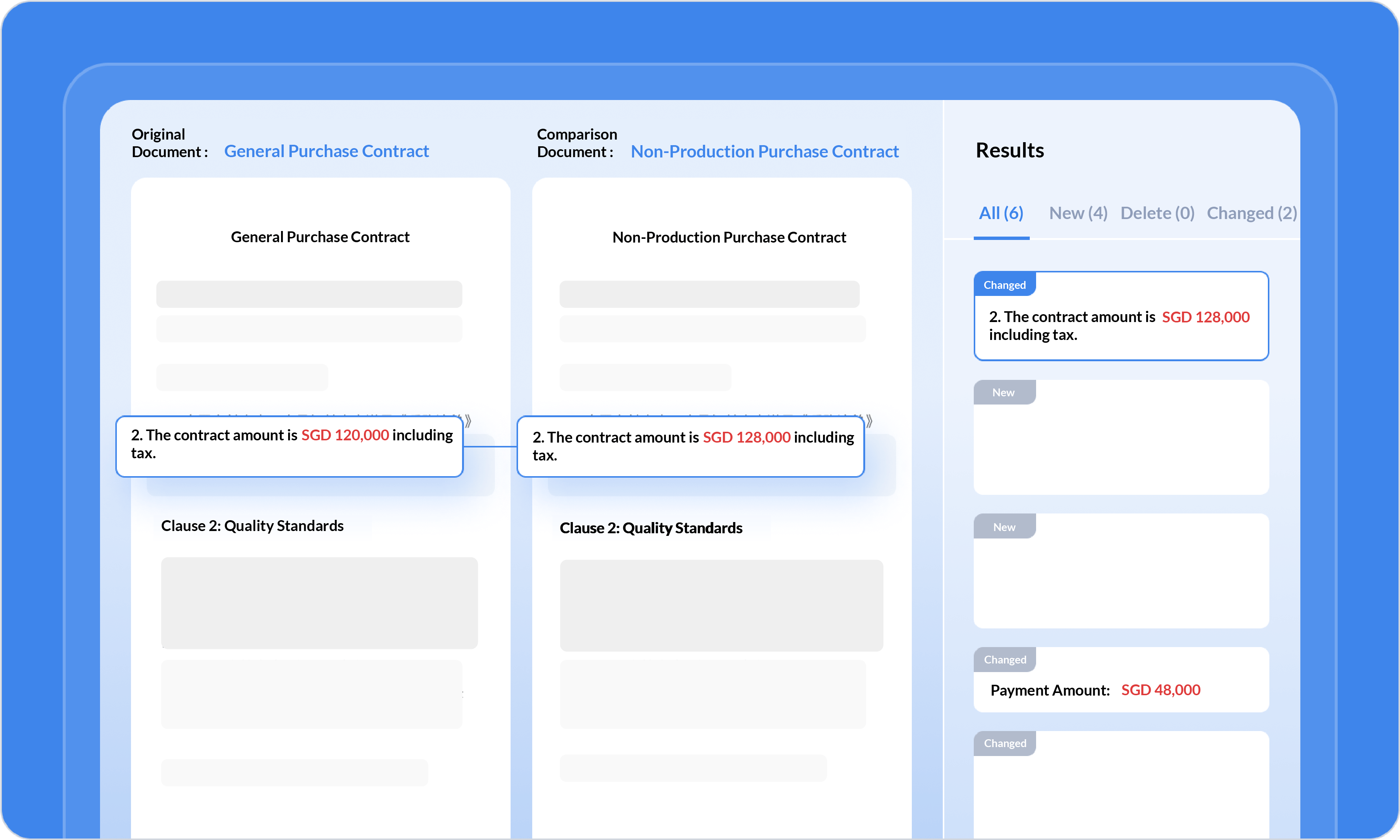Select the Delete (0) results tab
Image resolution: width=1400 pixels, height=840 pixels.
pos(1157,213)
